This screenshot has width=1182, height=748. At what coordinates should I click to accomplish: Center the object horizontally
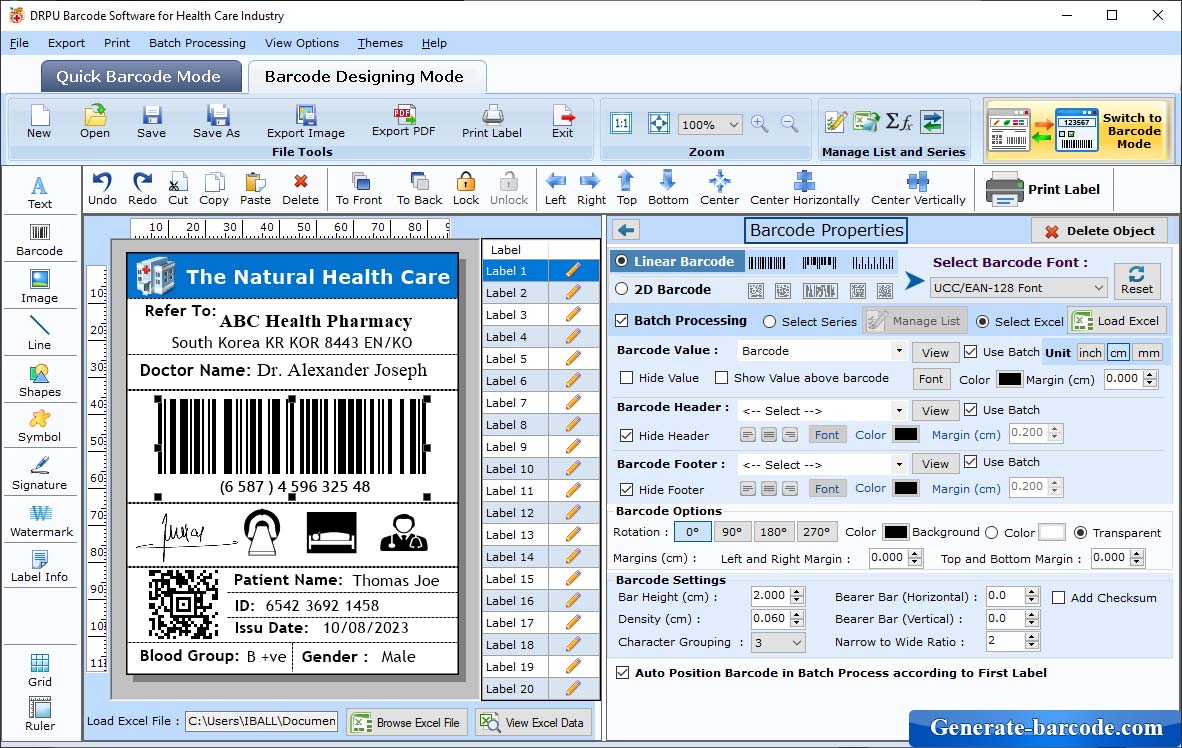tap(804, 189)
